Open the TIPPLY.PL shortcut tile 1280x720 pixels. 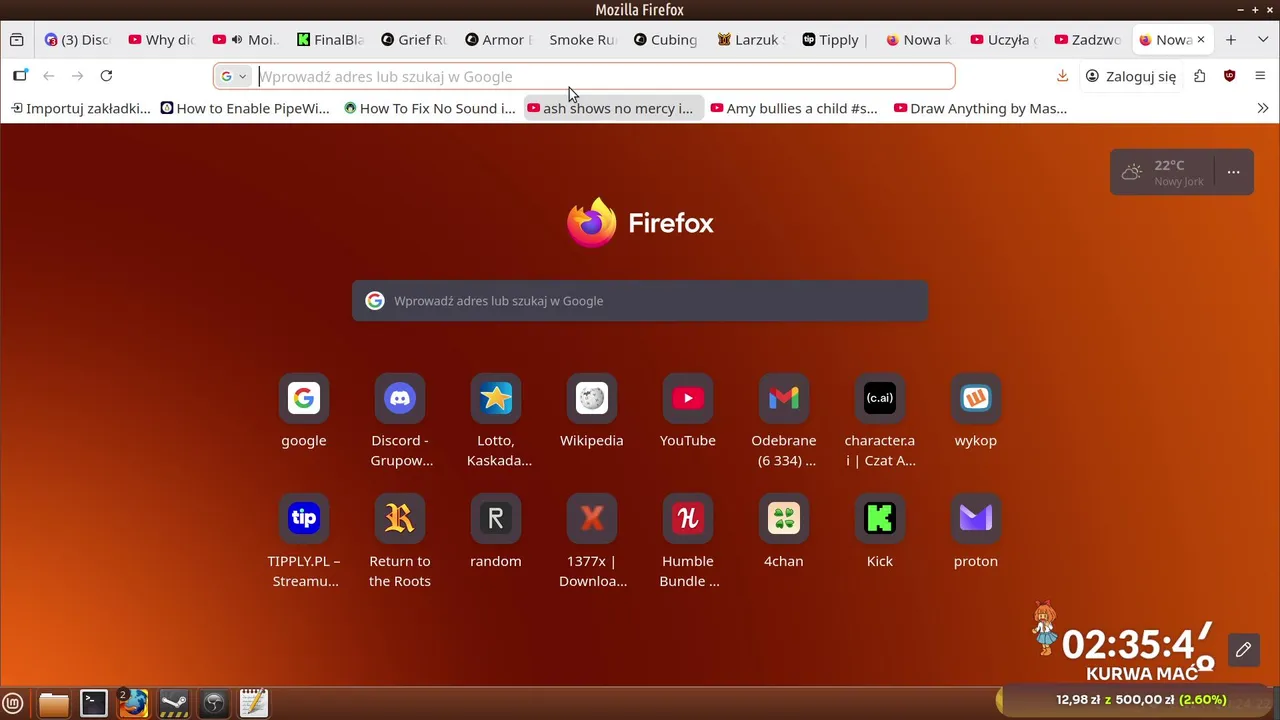coord(304,518)
